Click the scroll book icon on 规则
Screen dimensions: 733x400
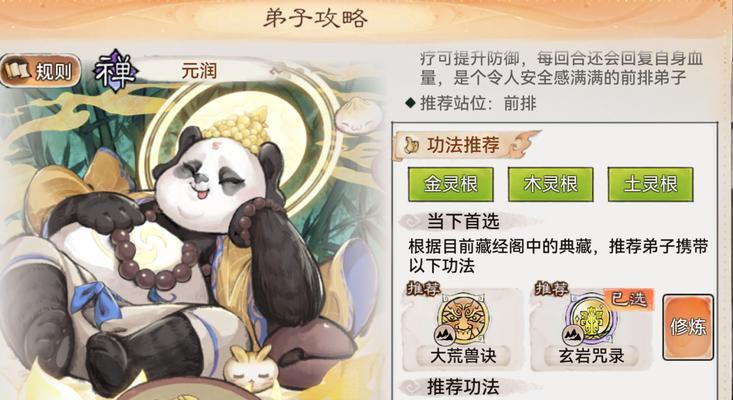(x=18, y=71)
